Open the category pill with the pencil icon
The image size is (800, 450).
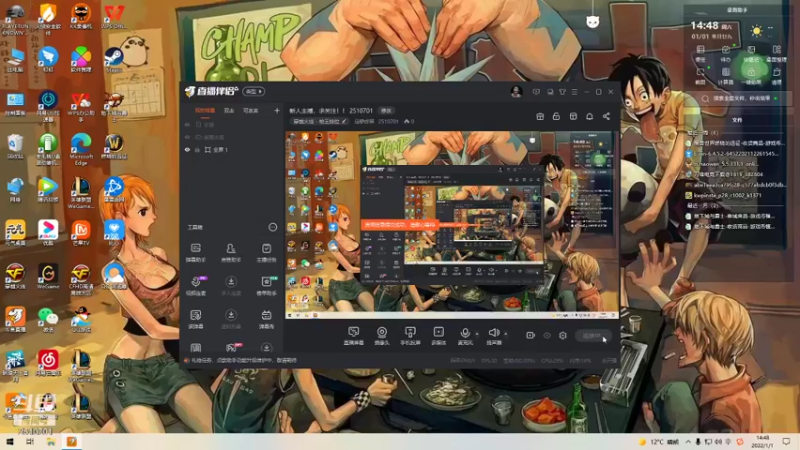(320, 121)
